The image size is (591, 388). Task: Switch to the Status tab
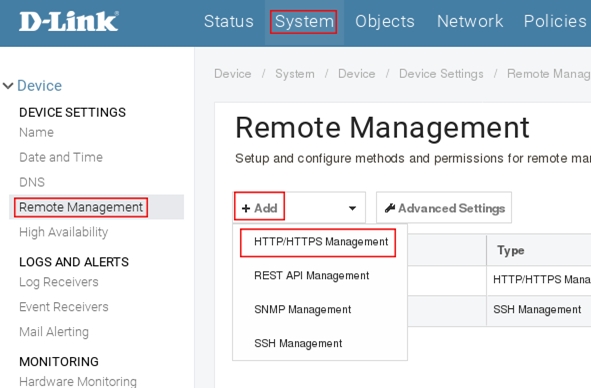coord(228,21)
